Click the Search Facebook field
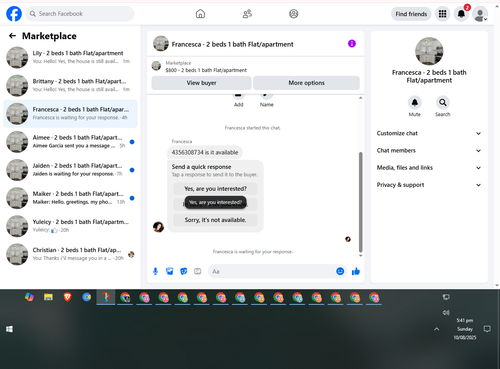 tap(80, 14)
